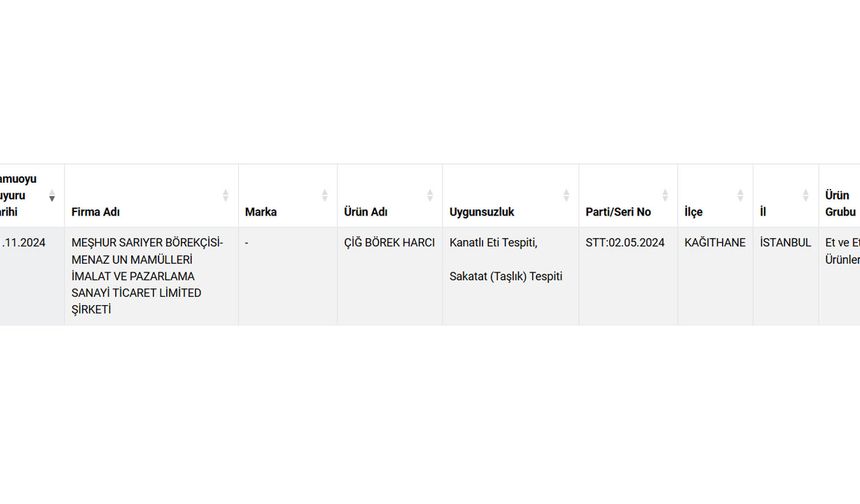This screenshot has height=504, width=860.
Task: Click the sort arrows in the Marka column
Action: point(324,196)
